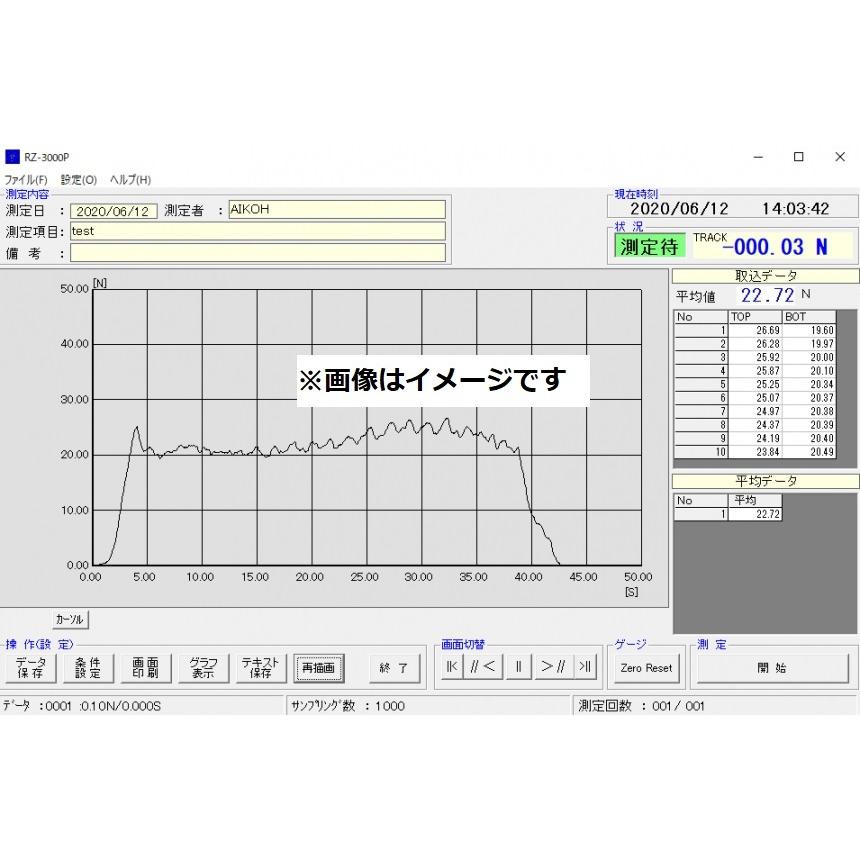Click テキスト保存 to save as text
This screenshot has height=860, width=860.
[260, 668]
